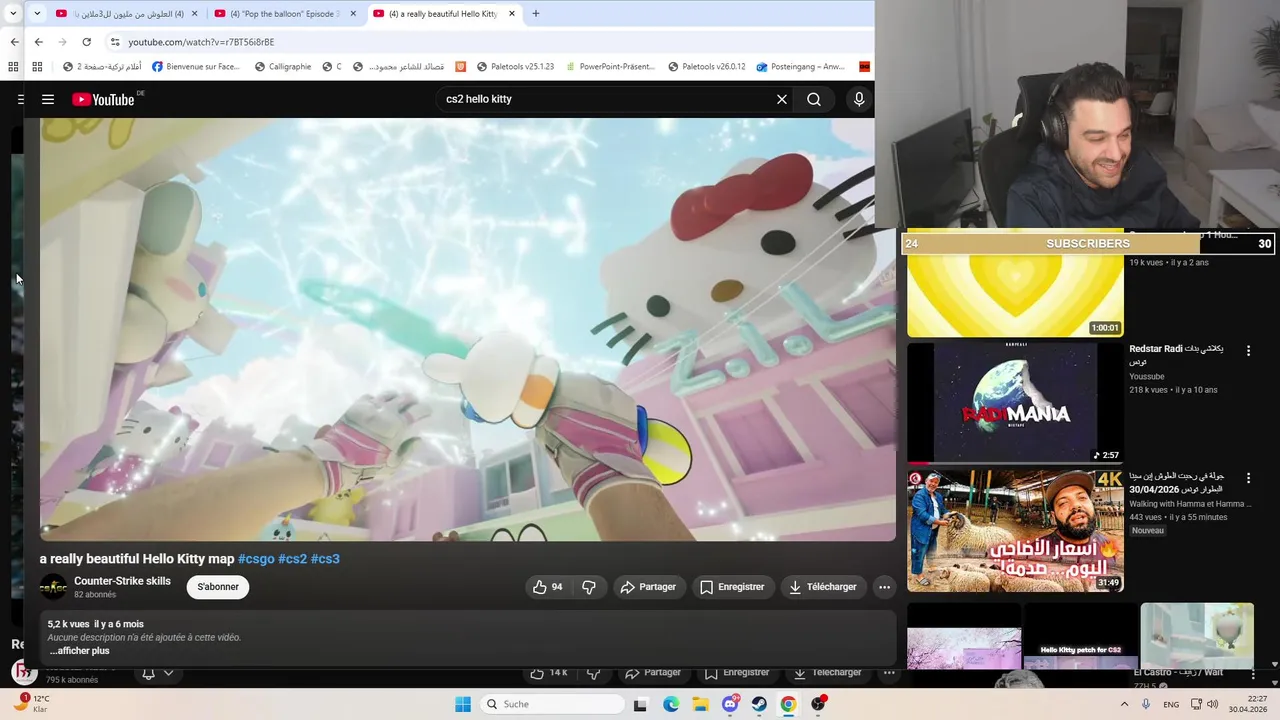The width and height of the screenshot is (1280, 720).
Task: Open the Calligraphie bookmark
Action: [283, 67]
